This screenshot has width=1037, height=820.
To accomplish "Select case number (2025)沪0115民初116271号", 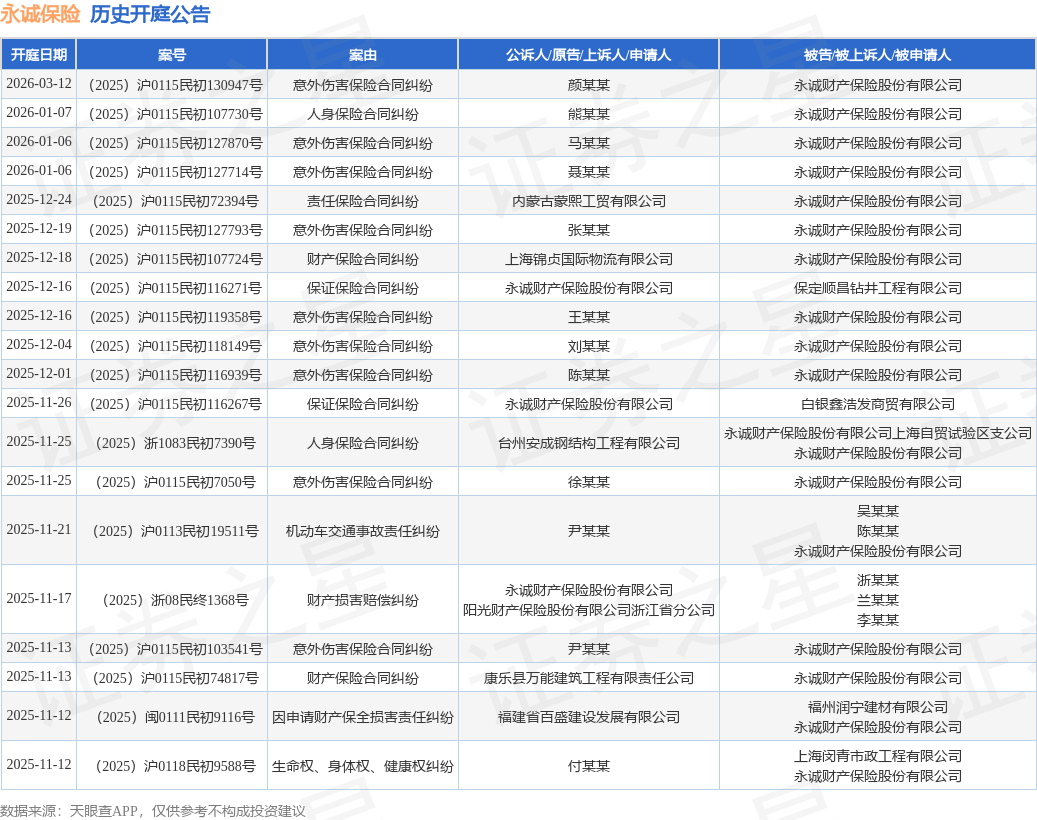I will (x=175, y=289).
